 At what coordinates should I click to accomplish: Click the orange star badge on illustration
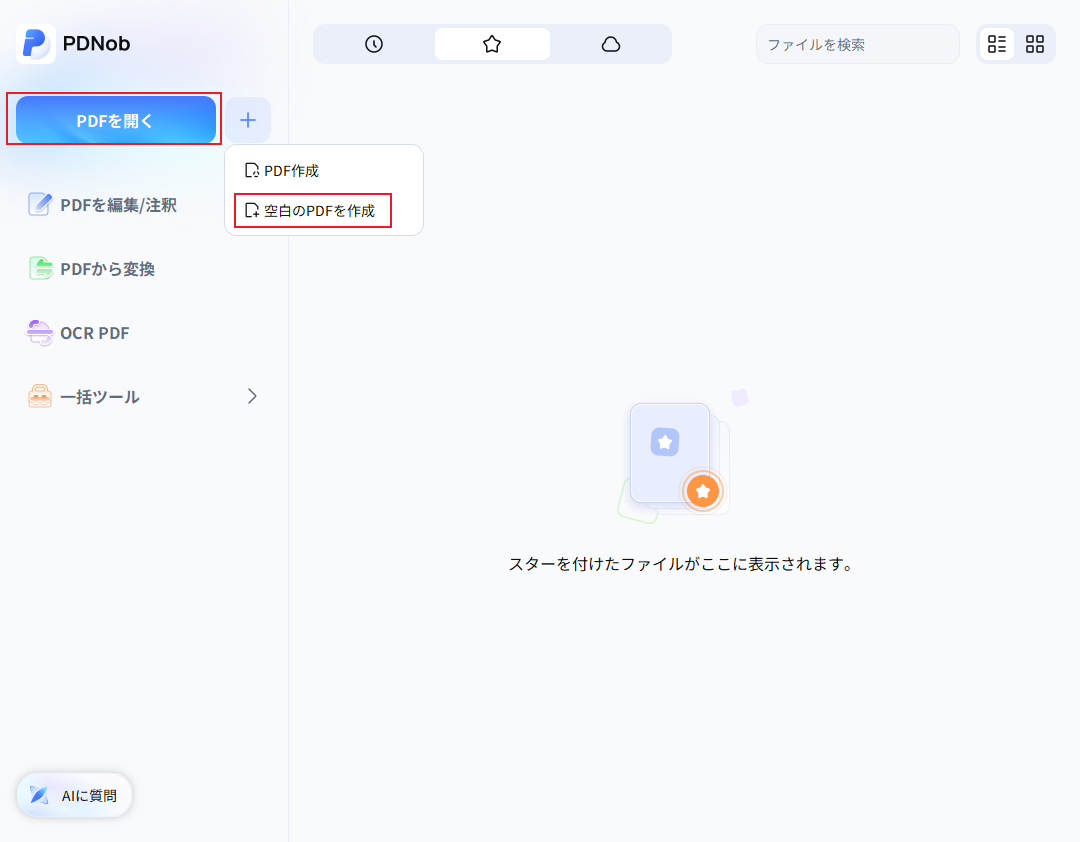703,491
